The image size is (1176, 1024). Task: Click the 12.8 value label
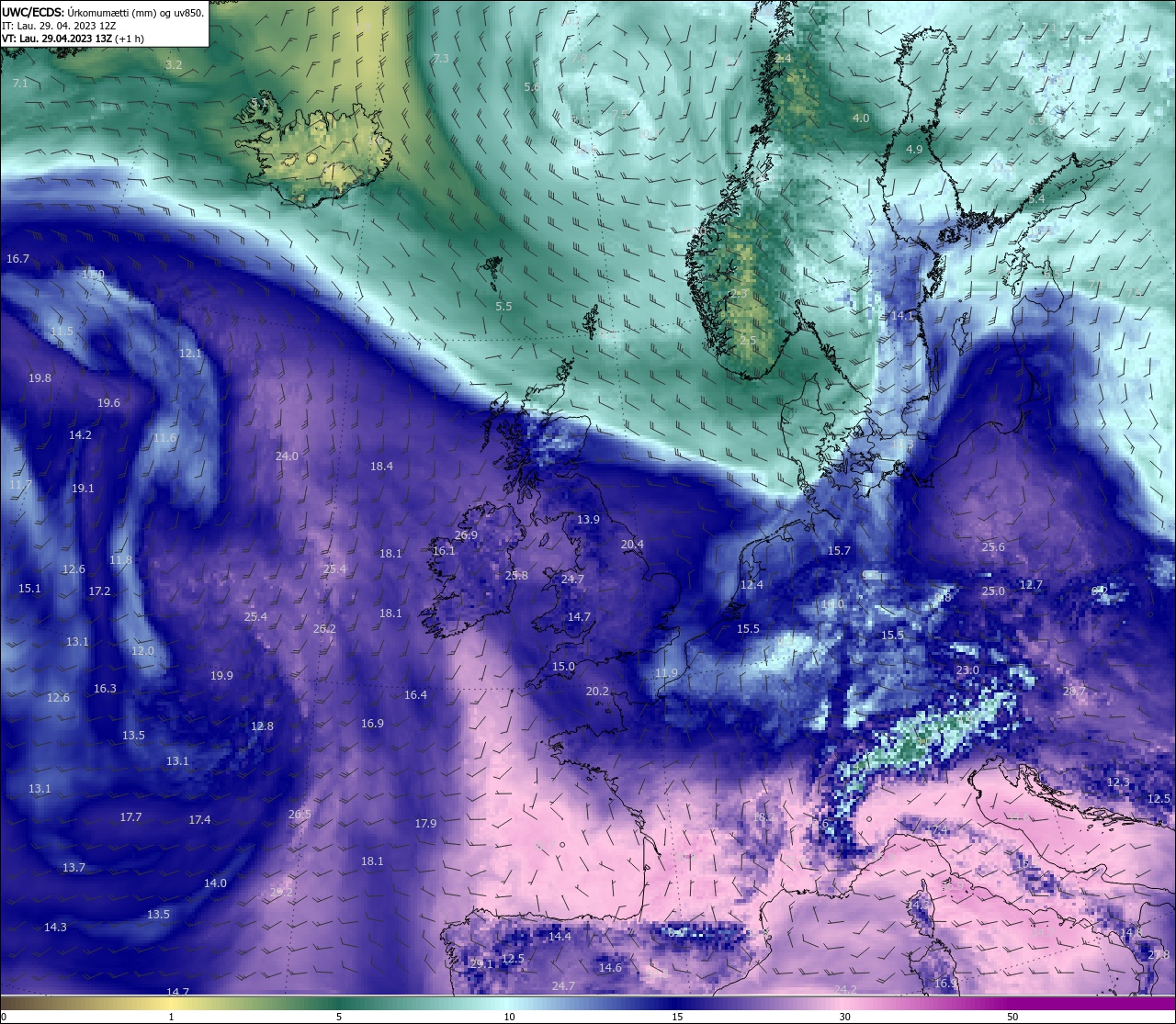click(x=262, y=726)
